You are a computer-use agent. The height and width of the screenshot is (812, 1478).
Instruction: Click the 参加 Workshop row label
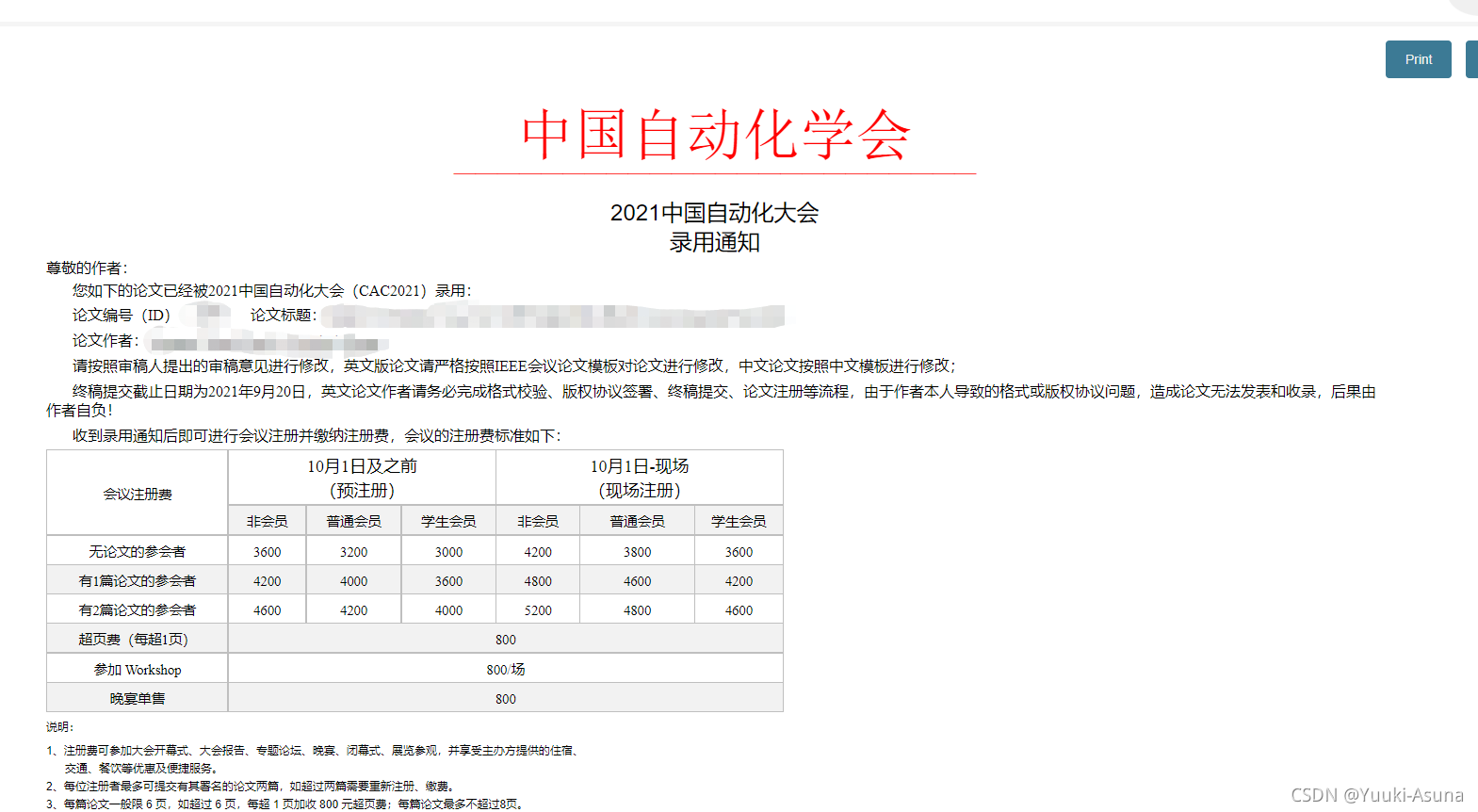tap(138, 669)
